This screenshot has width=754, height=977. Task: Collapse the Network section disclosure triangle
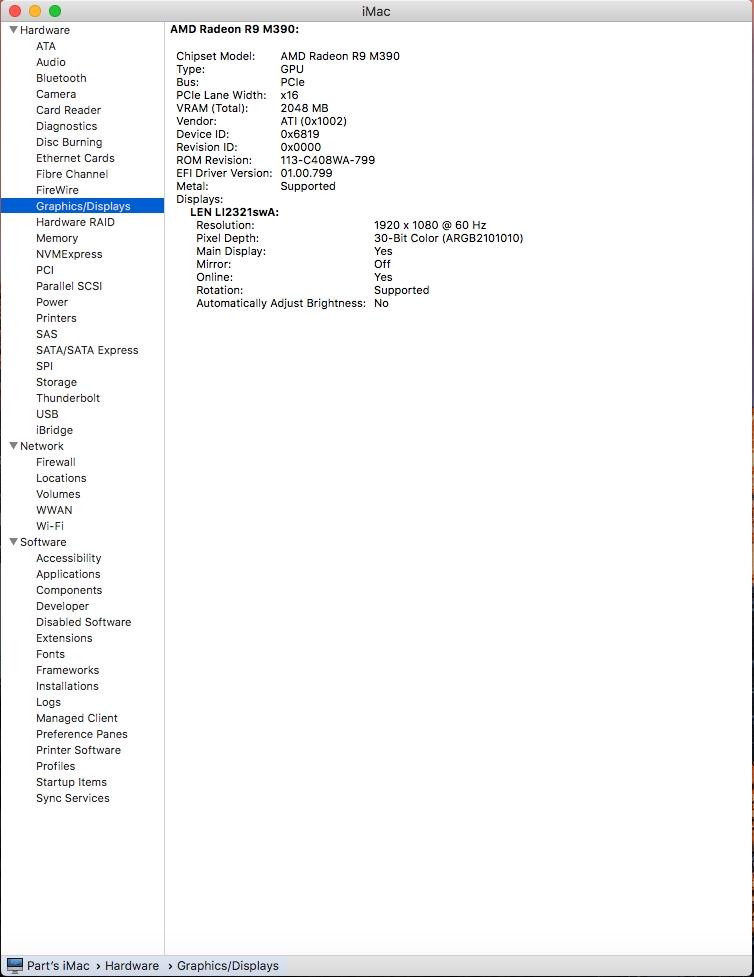coord(13,446)
